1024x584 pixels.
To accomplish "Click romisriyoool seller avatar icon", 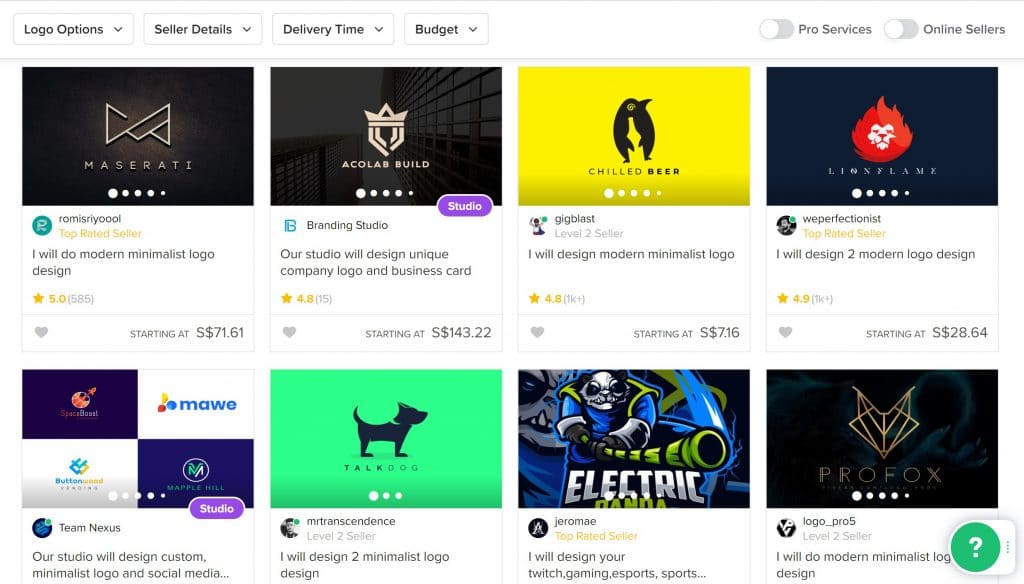I will [42, 225].
